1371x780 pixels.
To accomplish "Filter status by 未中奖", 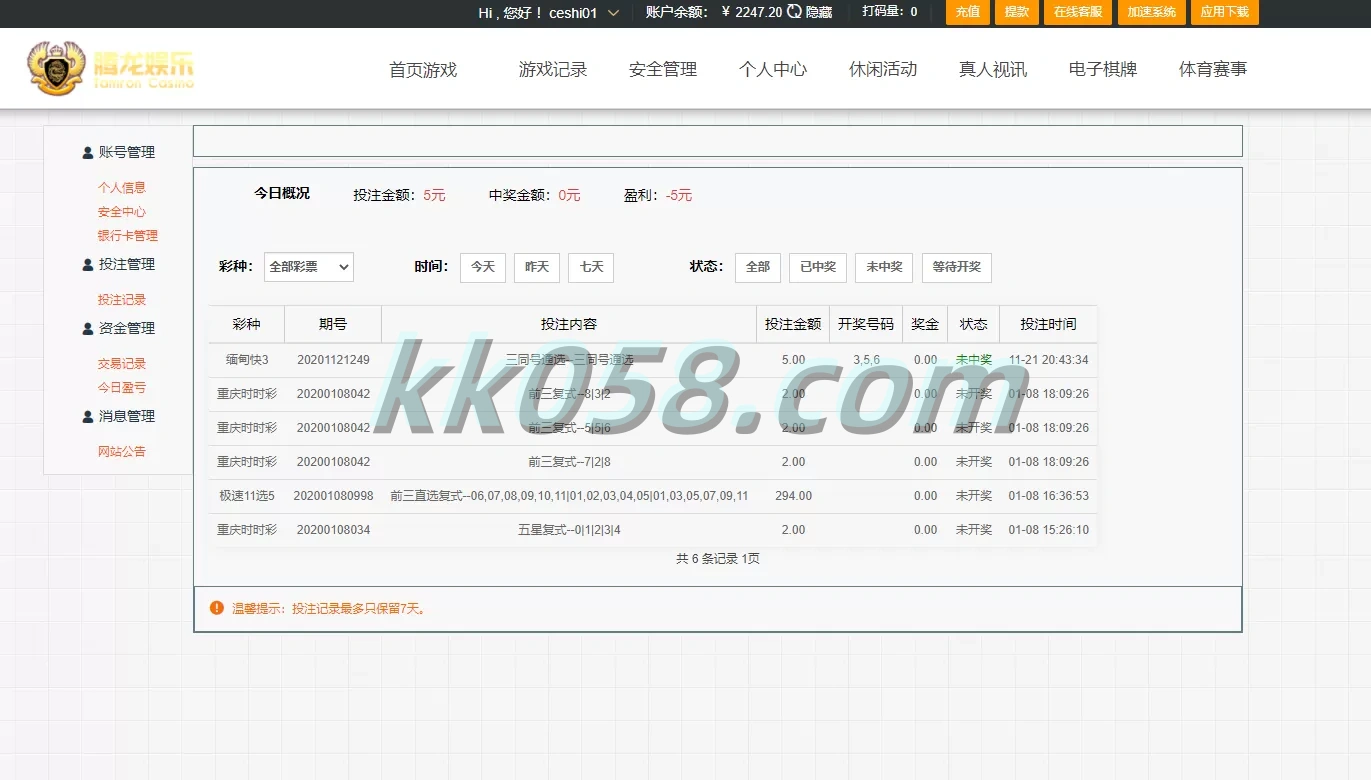I will tap(884, 267).
